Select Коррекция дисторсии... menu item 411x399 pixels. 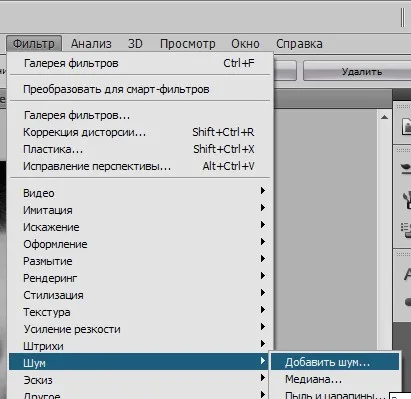click(x=140, y=132)
